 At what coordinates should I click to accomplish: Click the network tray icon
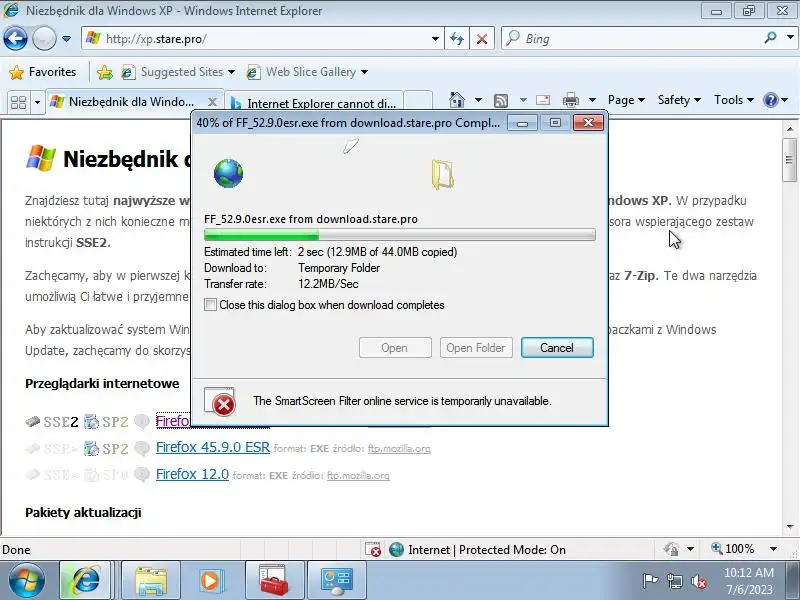[x=674, y=581]
